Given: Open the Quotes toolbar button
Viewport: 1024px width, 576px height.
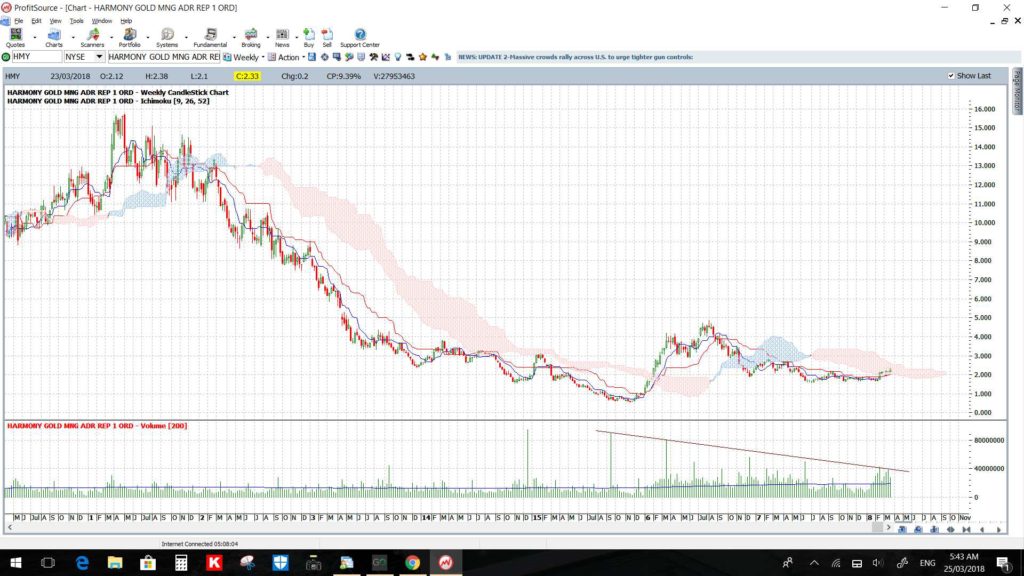Looking at the screenshot, I should pyautogui.click(x=15, y=38).
